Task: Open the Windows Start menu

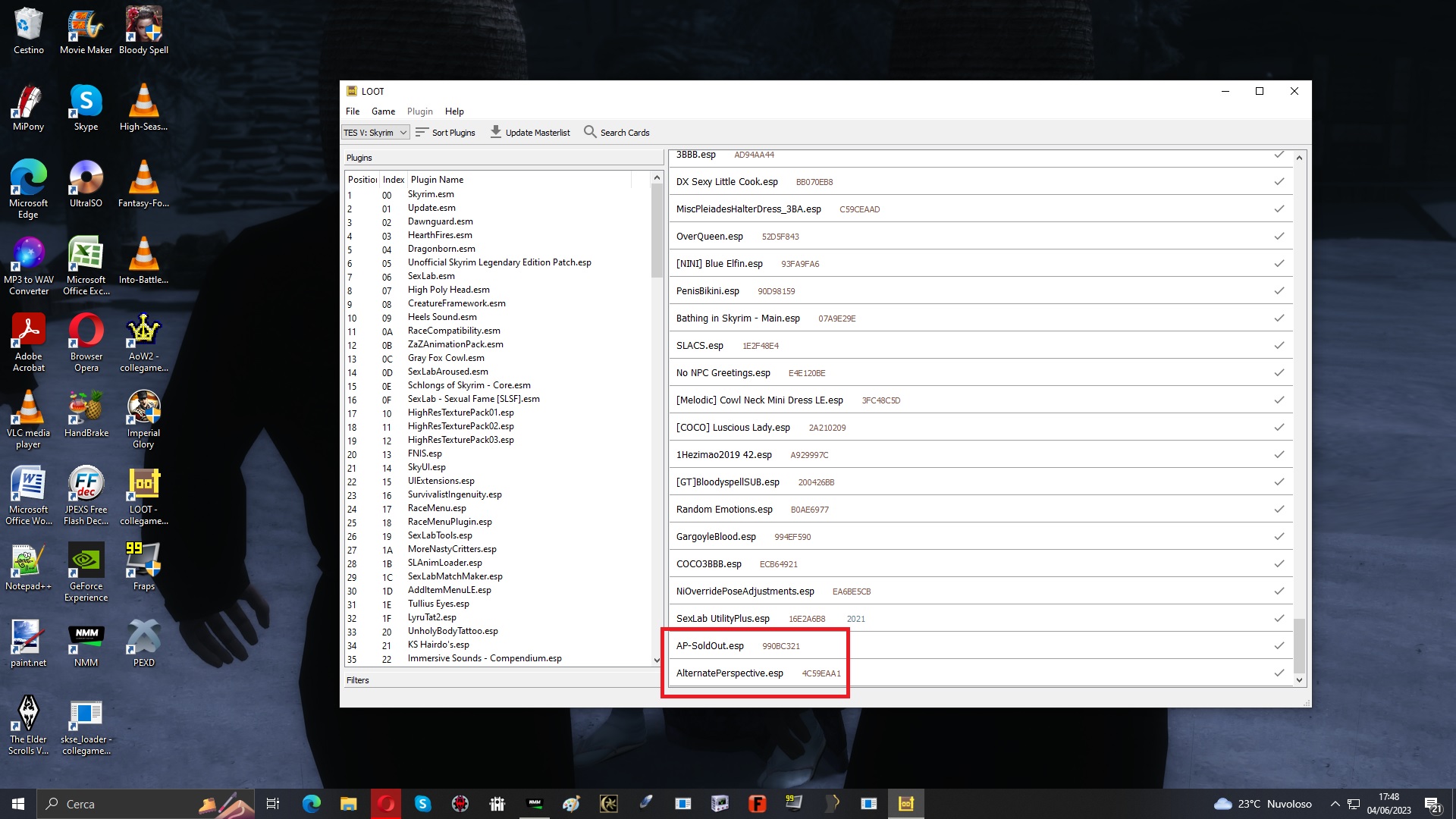Action: click(18, 804)
